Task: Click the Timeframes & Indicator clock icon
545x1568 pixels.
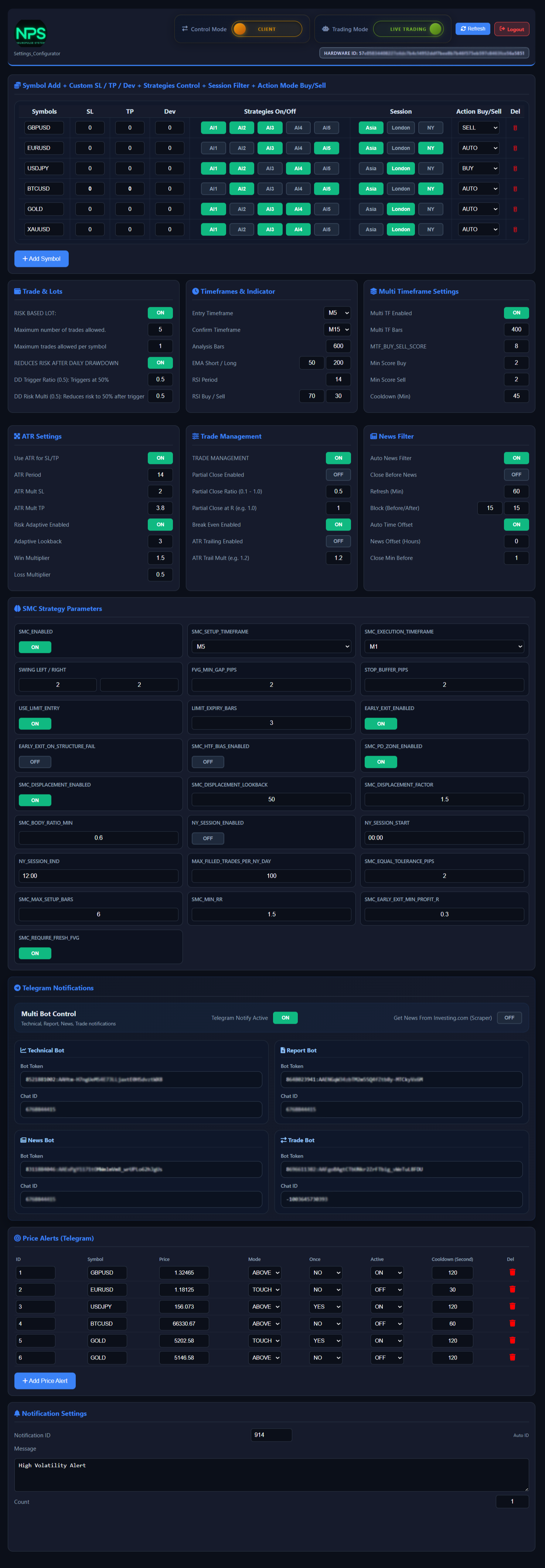Action: (196, 292)
